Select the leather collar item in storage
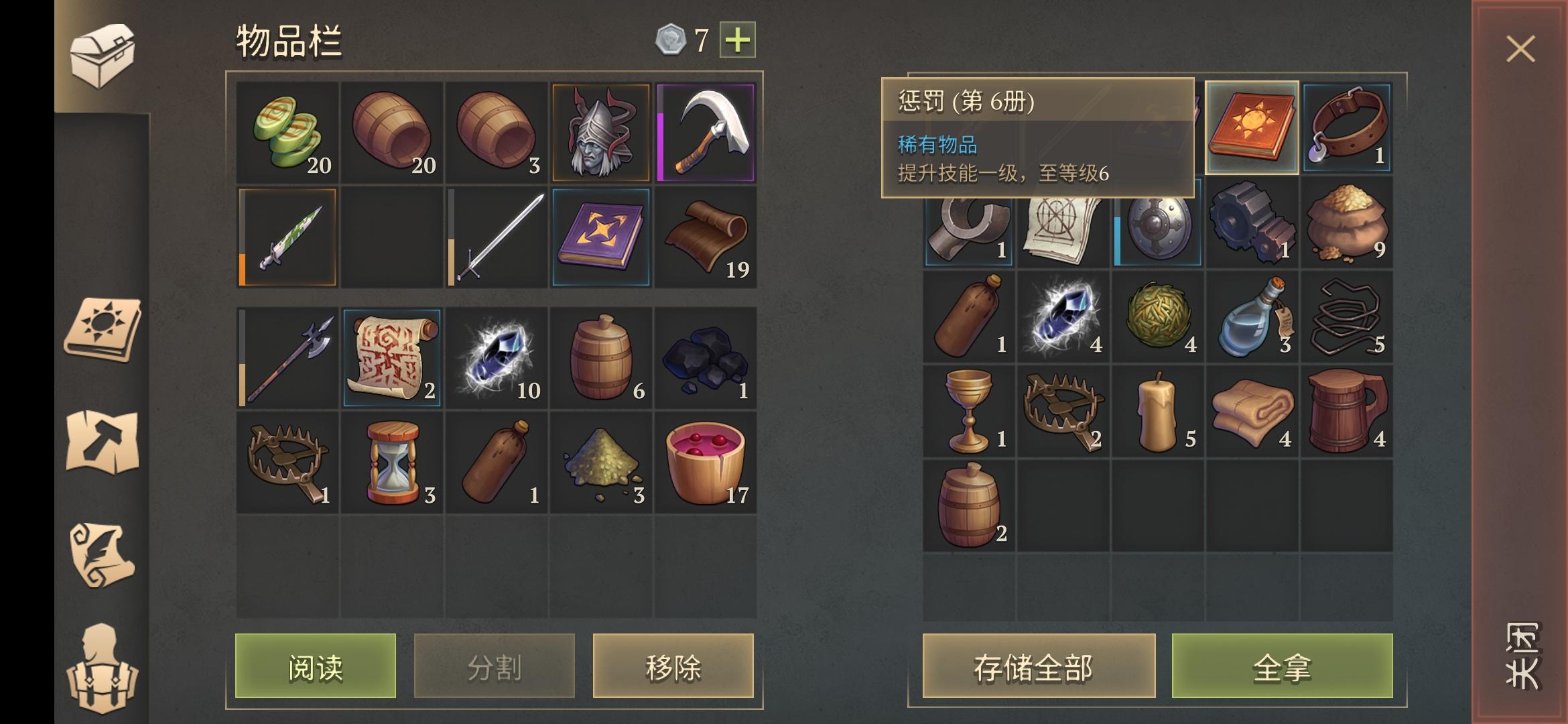The image size is (1568, 724). click(x=1347, y=127)
